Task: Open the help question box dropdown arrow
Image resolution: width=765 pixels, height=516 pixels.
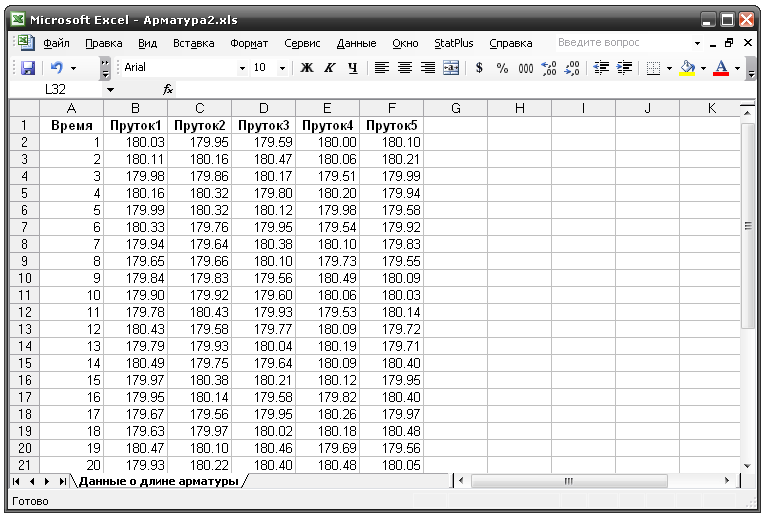Action: (x=698, y=43)
